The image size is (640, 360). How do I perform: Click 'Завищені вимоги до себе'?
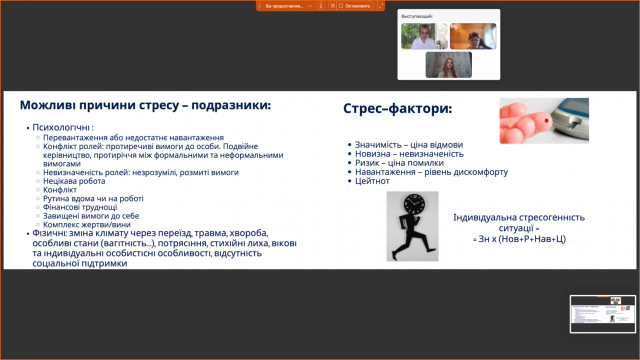[x=91, y=216]
